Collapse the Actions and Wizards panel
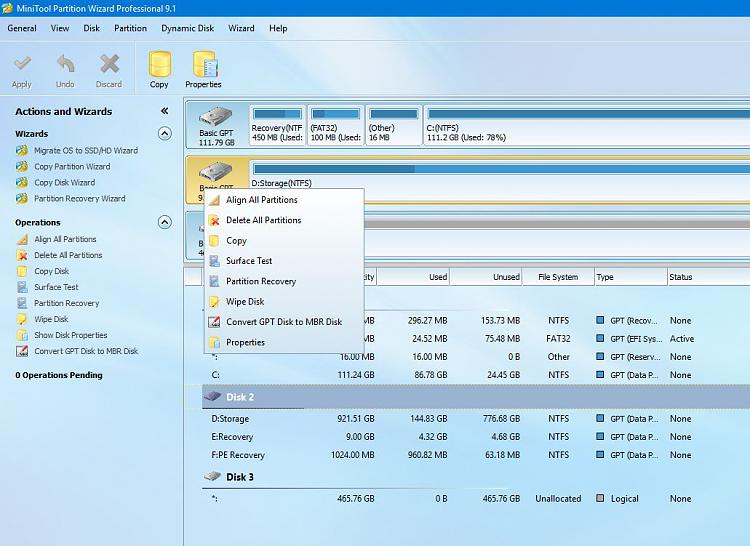Viewport: 750px width, 546px height. click(x=165, y=111)
